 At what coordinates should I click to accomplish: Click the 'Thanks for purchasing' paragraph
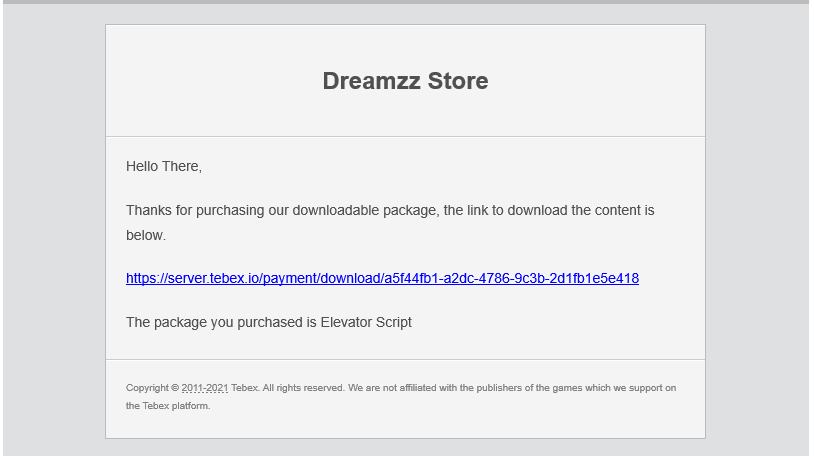pos(390,223)
